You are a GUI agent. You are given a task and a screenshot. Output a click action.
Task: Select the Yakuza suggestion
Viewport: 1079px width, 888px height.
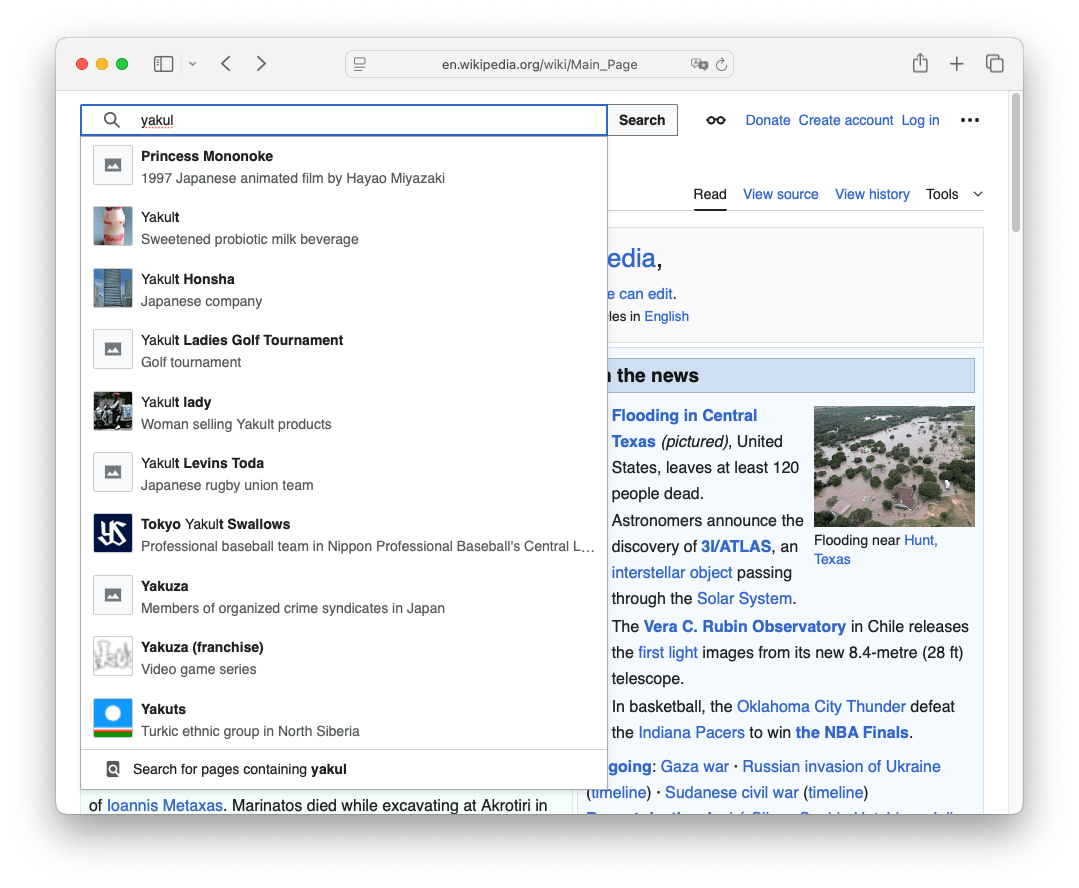[x=344, y=597]
